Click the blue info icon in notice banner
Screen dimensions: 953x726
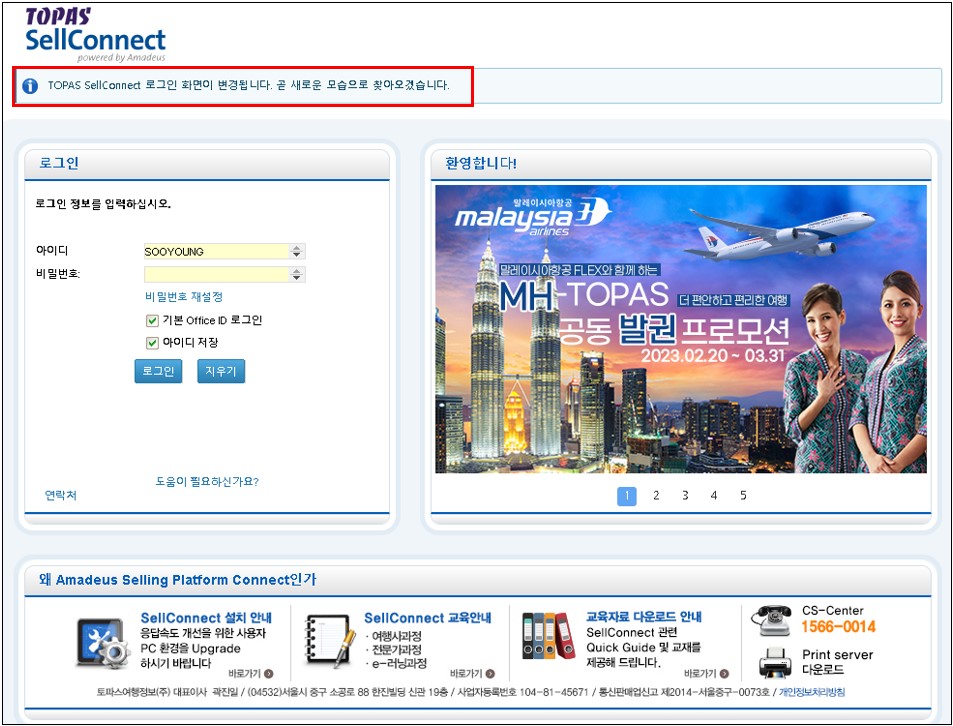[x=30, y=86]
